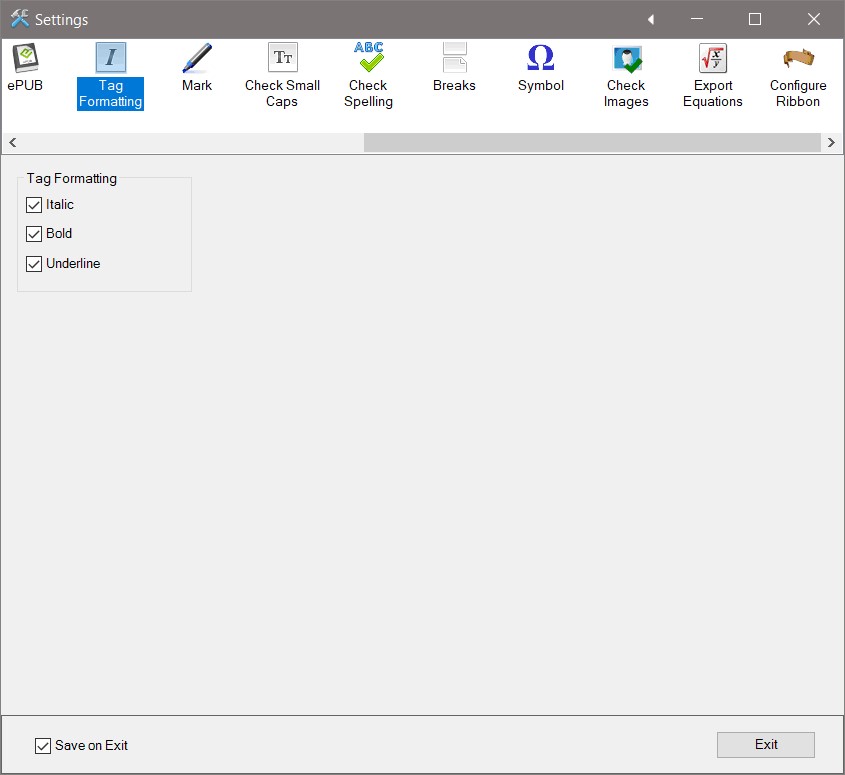Uncheck the Underline checkbox

34,264
